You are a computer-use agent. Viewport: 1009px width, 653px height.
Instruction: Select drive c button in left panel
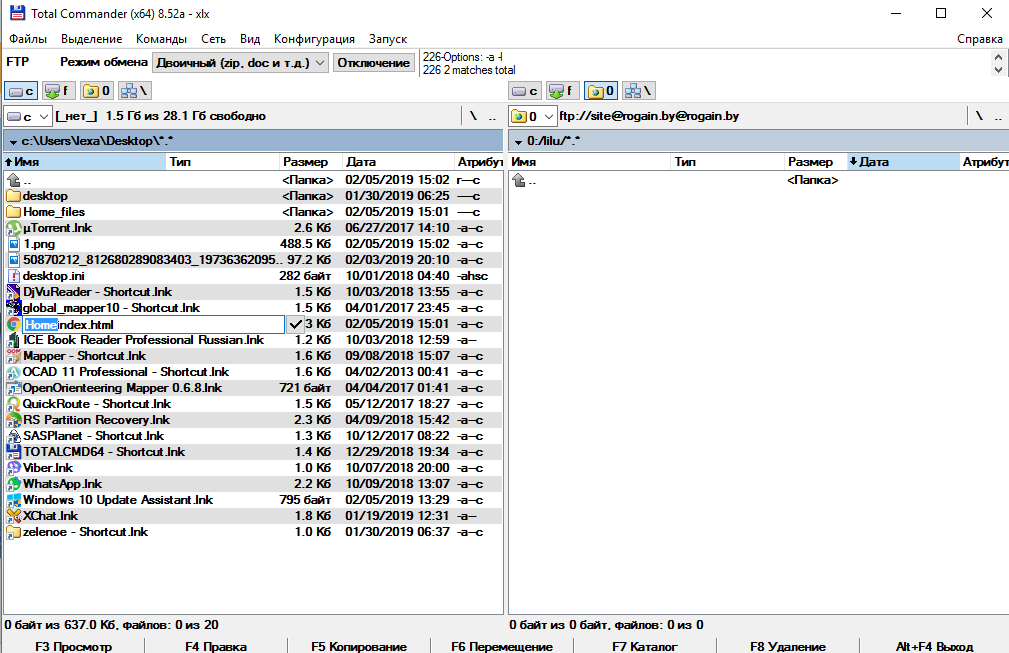(21, 91)
